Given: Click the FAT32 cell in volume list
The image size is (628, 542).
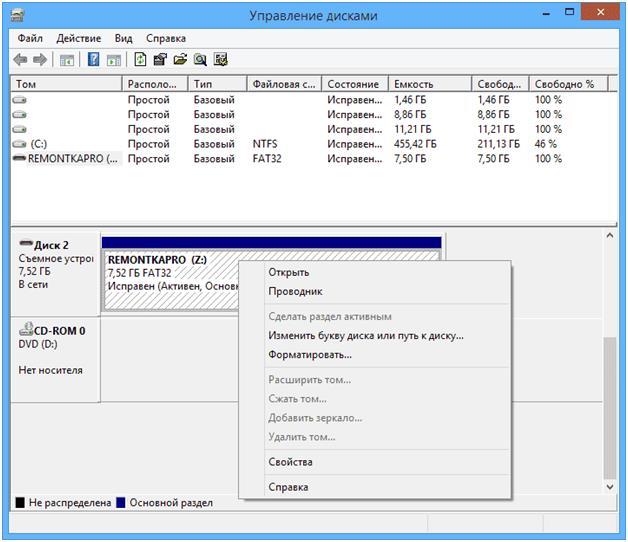Looking at the screenshot, I should (x=267, y=159).
